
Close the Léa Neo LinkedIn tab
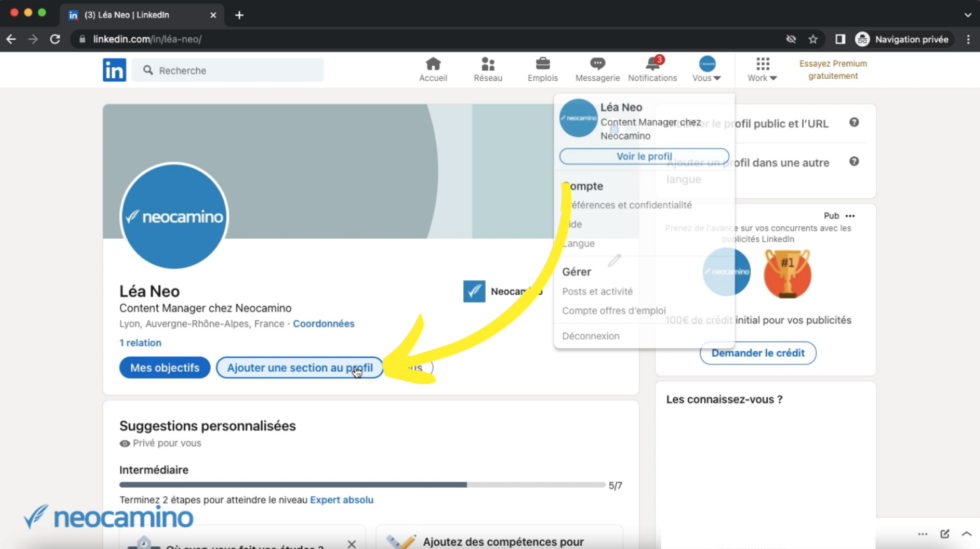[213, 15]
